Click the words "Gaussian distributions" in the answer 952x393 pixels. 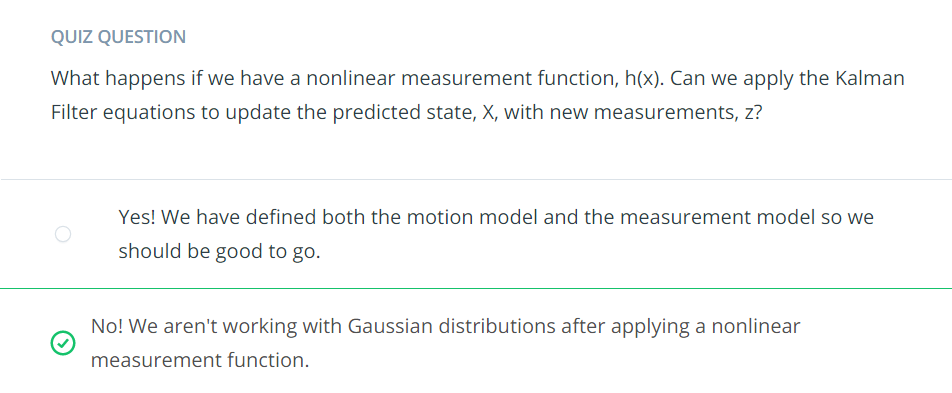[452, 326]
